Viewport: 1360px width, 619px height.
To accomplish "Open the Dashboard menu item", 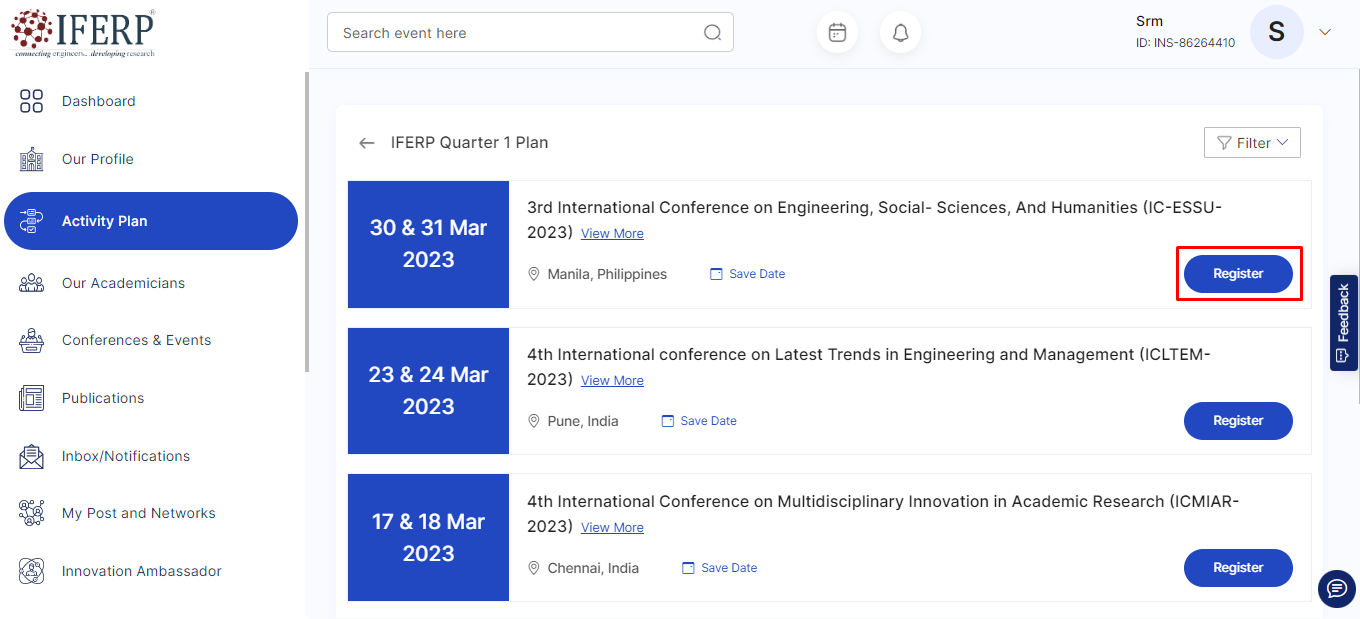I will (x=98, y=101).
